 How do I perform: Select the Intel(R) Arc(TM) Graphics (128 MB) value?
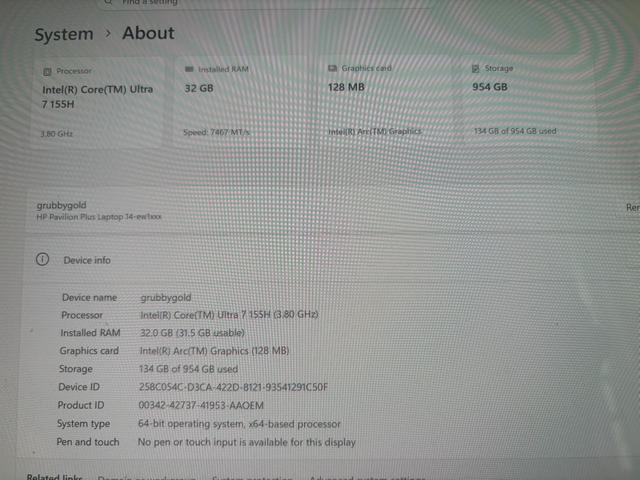tap(214, 351)
